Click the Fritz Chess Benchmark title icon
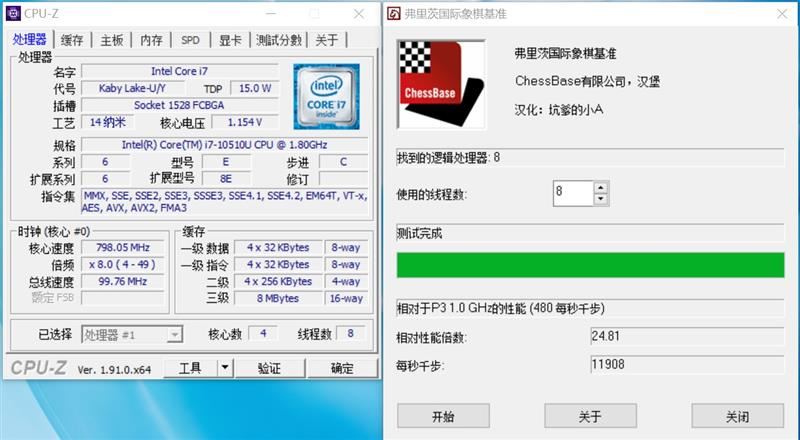Image resolution: width=800 pixels, height=440 pixels. (393, 14)
